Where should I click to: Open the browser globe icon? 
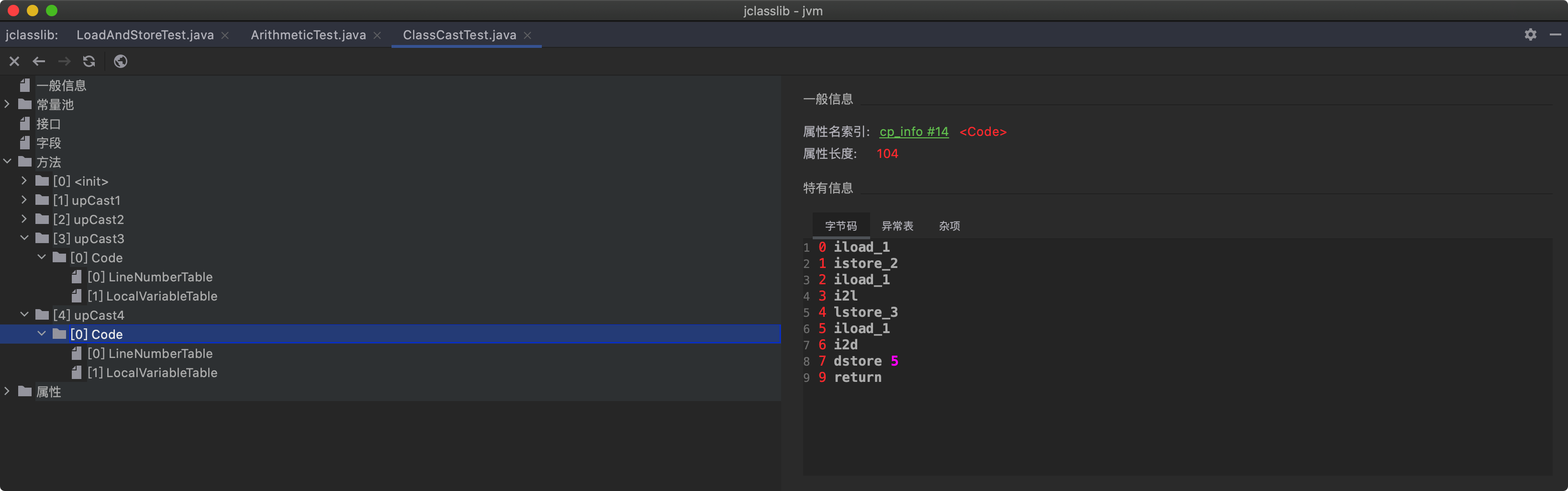tap(121, 61)
